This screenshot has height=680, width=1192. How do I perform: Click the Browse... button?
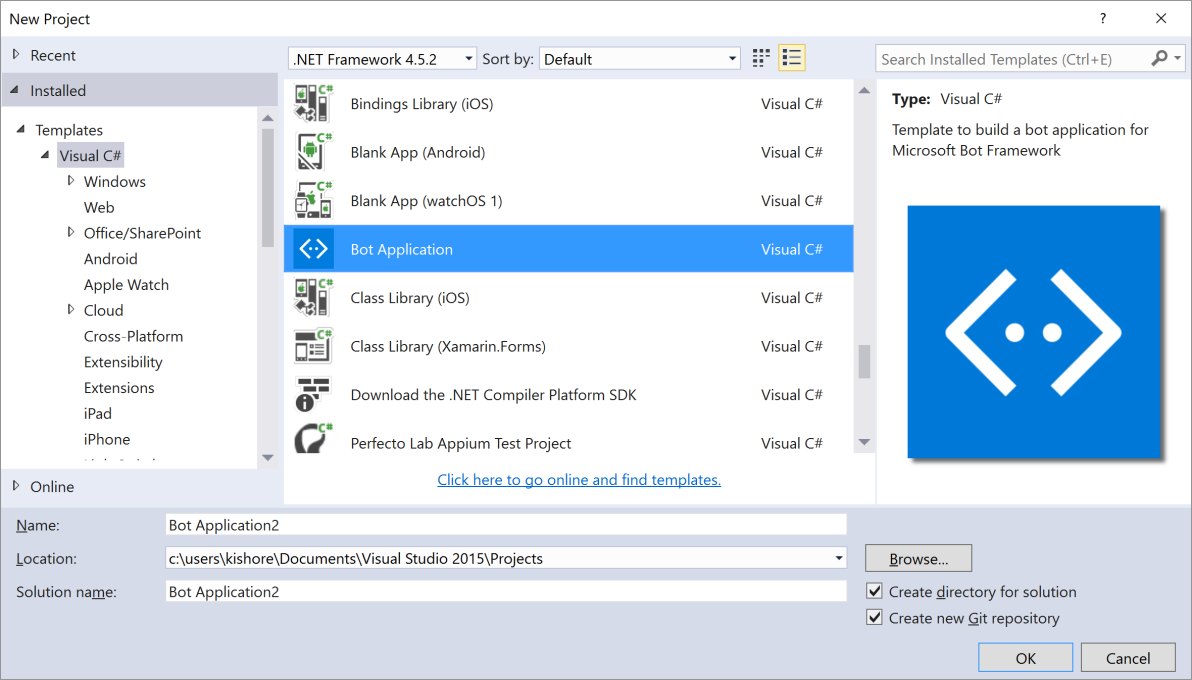[x=918, y=558]
